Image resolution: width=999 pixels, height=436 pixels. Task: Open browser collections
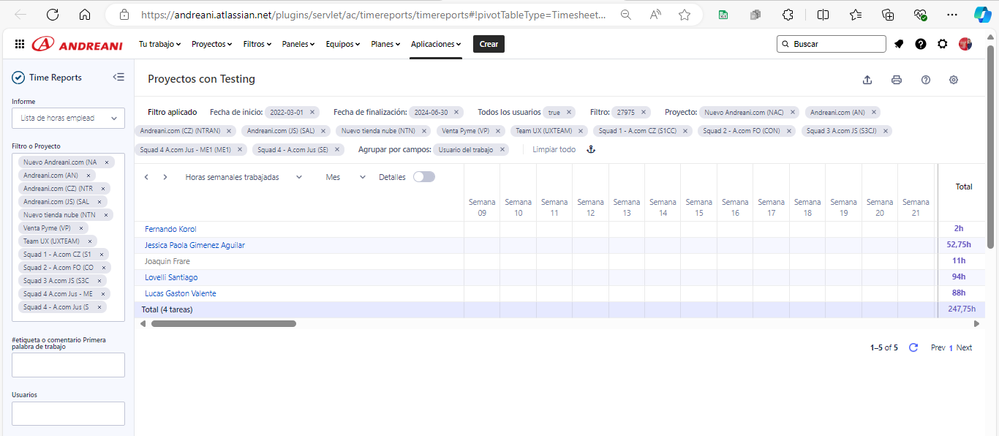click(888, 15)
